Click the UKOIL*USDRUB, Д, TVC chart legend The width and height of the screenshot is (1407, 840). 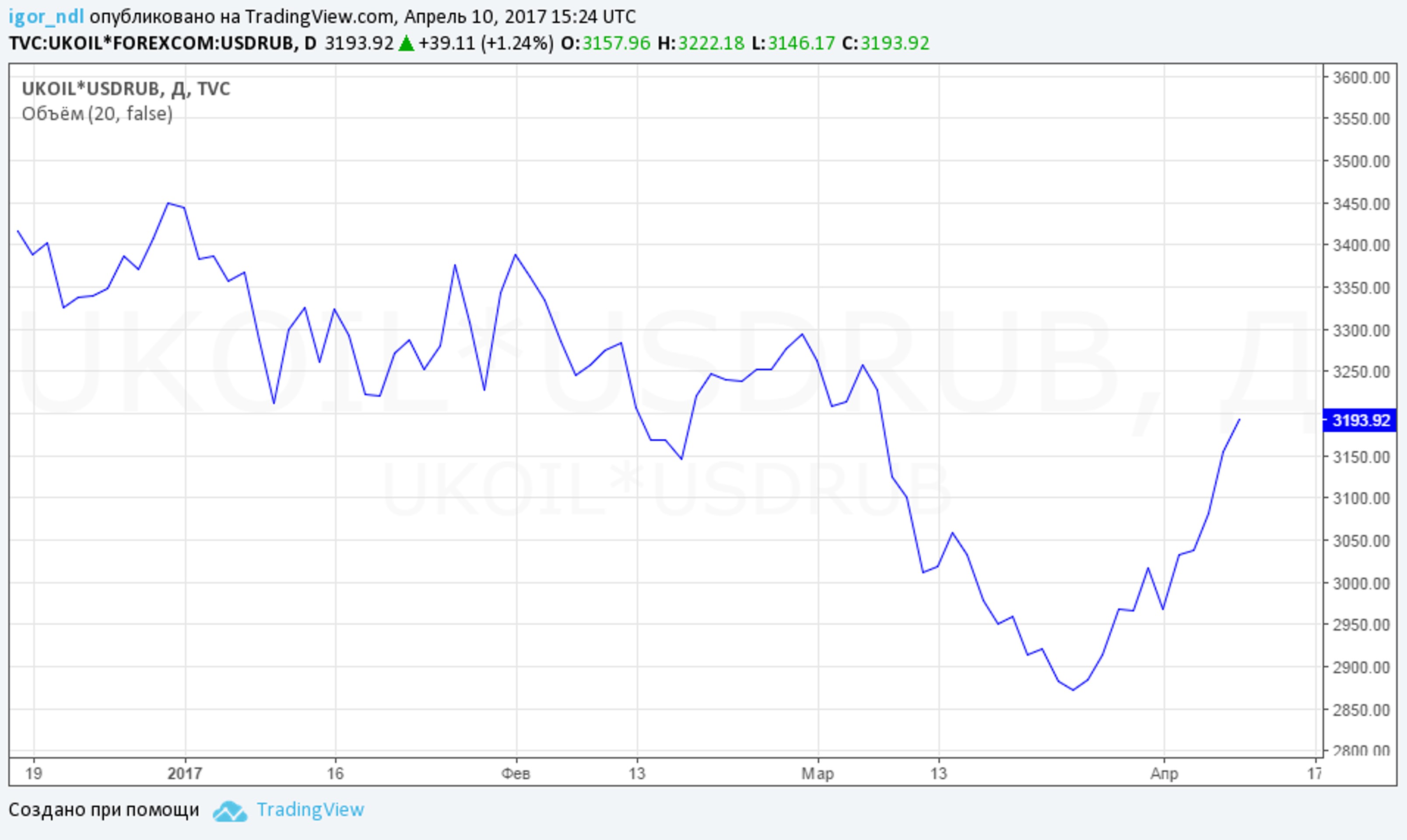tap(126, 89)
